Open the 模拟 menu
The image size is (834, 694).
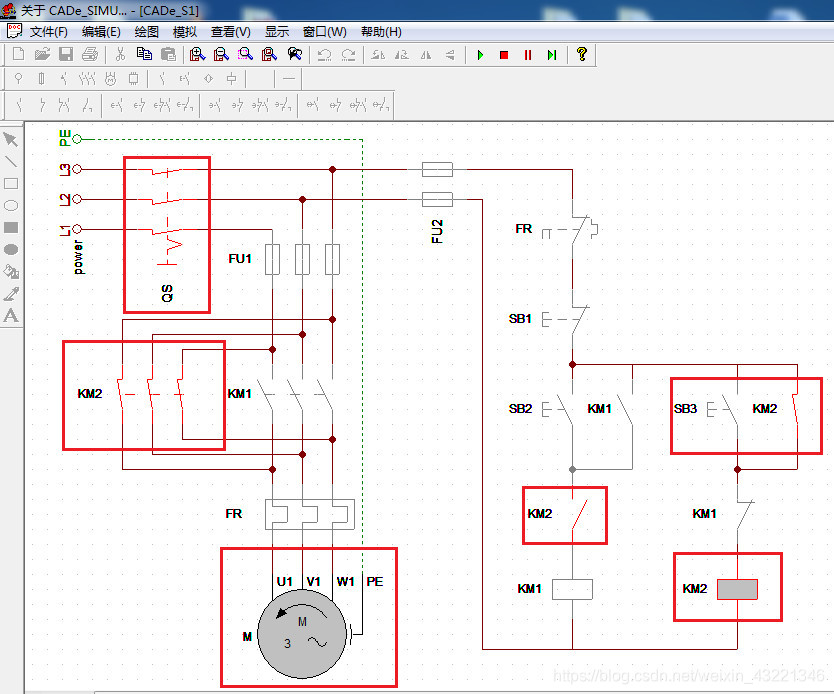coord(185,32)
